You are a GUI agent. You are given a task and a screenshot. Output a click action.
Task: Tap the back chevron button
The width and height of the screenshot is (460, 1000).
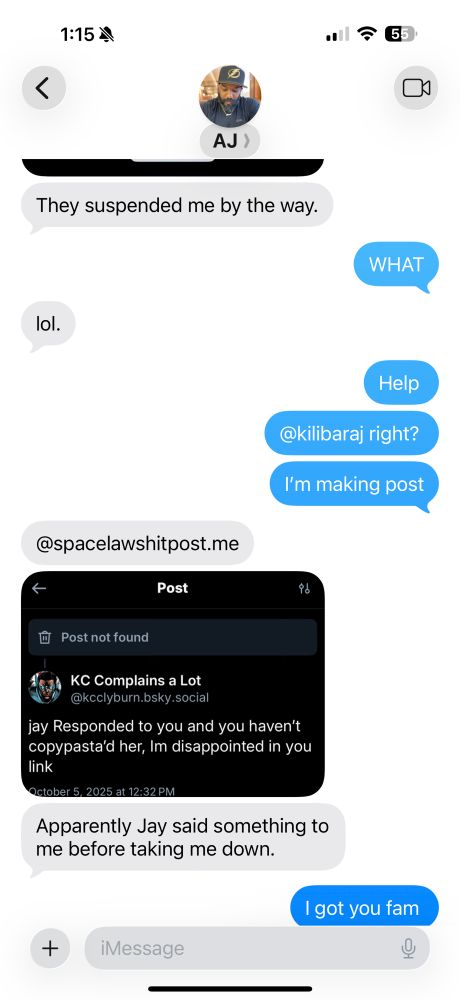43,88
